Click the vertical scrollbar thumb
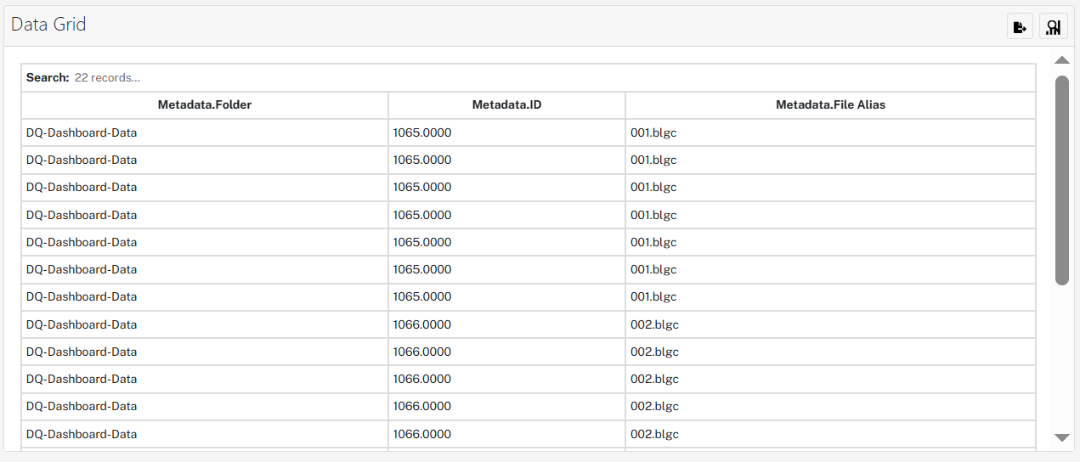 point(1061,180)
